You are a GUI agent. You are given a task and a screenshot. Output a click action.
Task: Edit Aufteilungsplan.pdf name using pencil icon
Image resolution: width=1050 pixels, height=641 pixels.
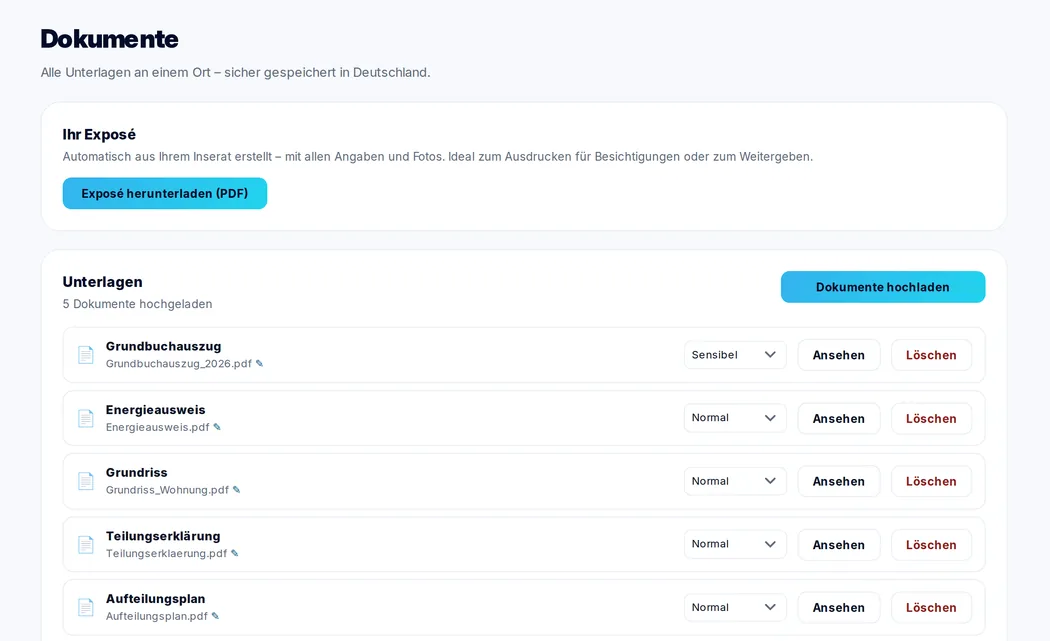pos(216,616)
